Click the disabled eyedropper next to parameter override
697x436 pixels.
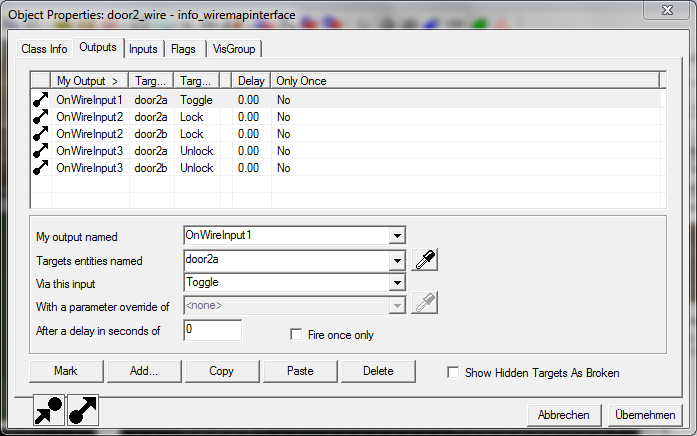[x=425, y=303]
